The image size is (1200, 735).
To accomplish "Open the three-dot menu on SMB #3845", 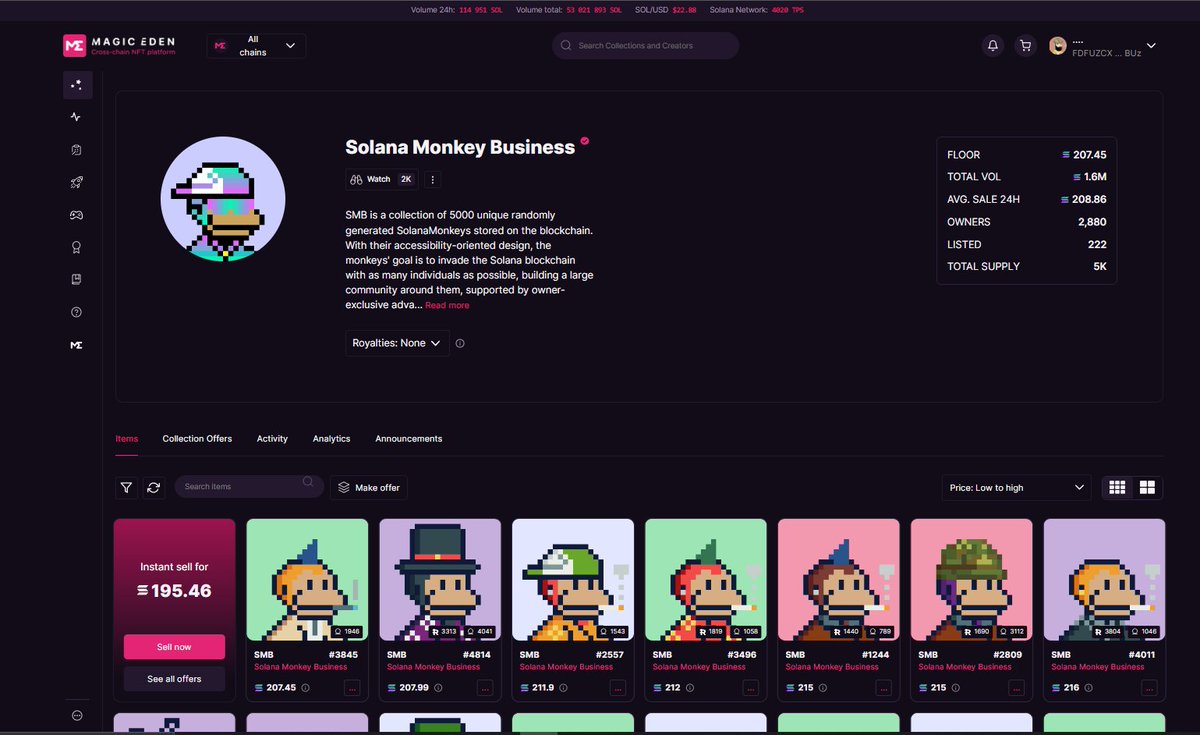I will (x=352, y=688).
